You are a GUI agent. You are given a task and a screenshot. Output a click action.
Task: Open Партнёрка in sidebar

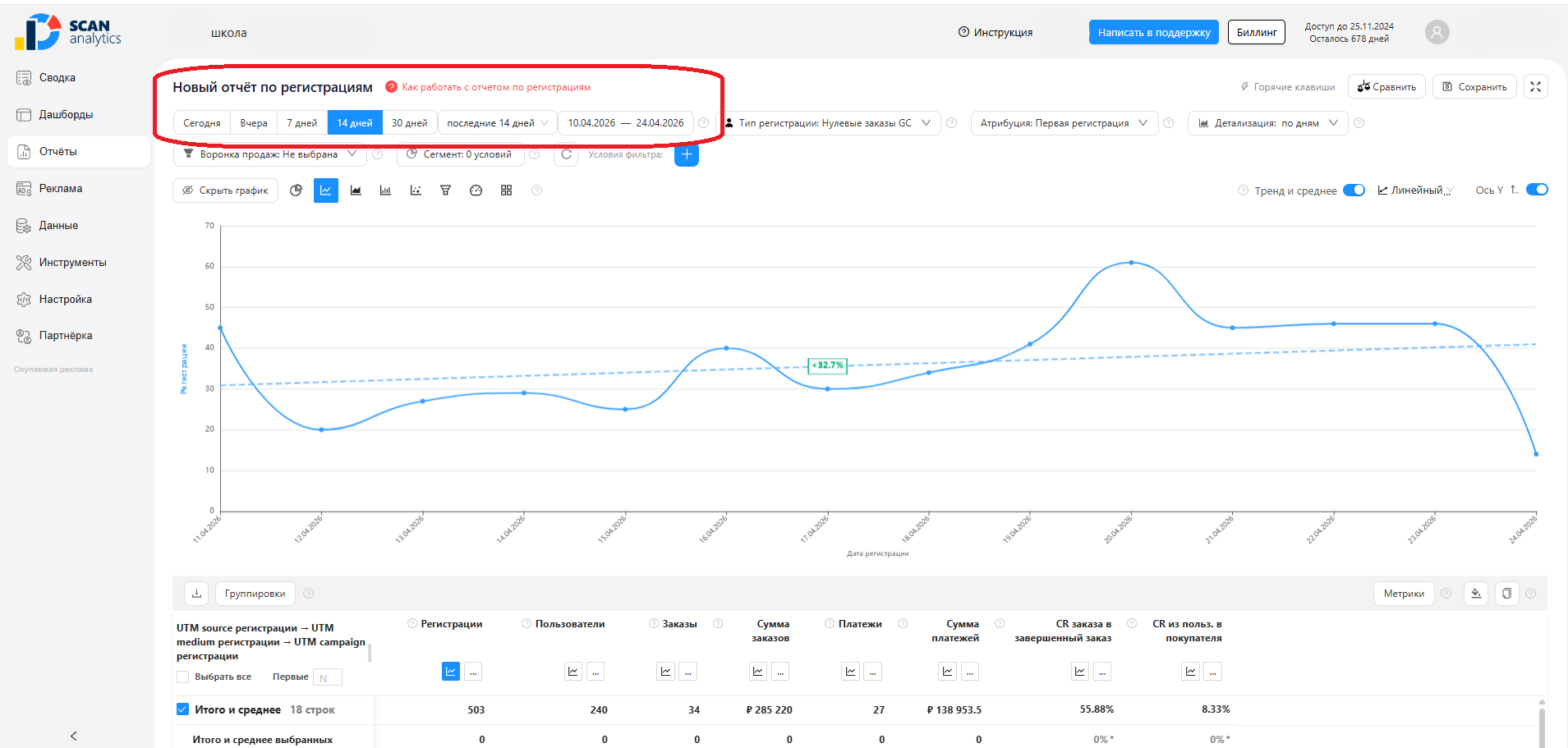[x=78, y=336]
